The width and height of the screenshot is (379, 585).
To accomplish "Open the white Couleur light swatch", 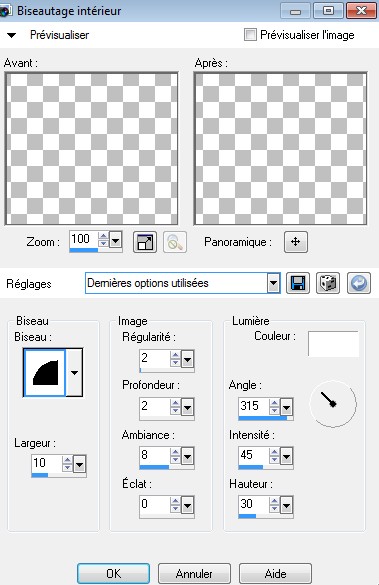I will click(x=333, y=344).
